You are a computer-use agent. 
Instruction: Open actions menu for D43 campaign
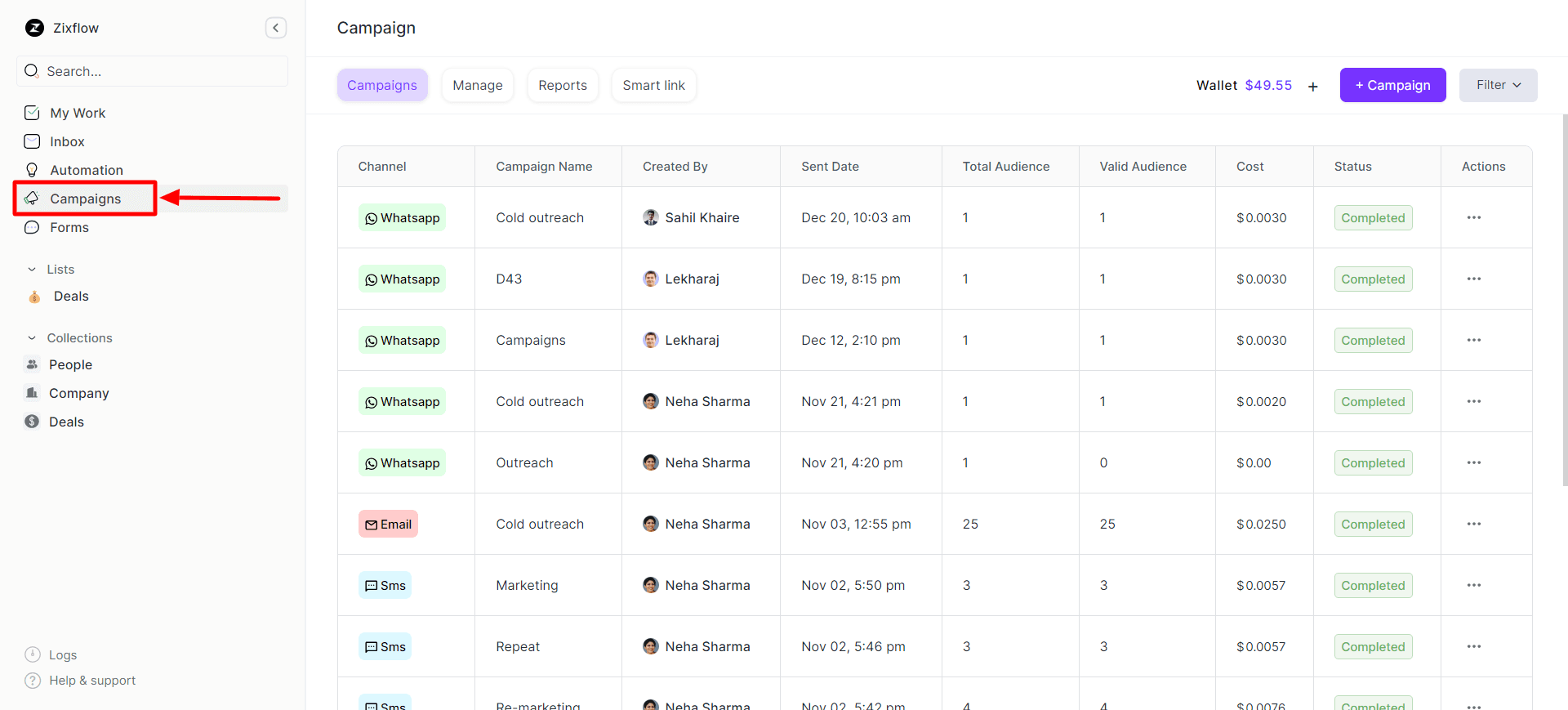[x=1473, y=279]
